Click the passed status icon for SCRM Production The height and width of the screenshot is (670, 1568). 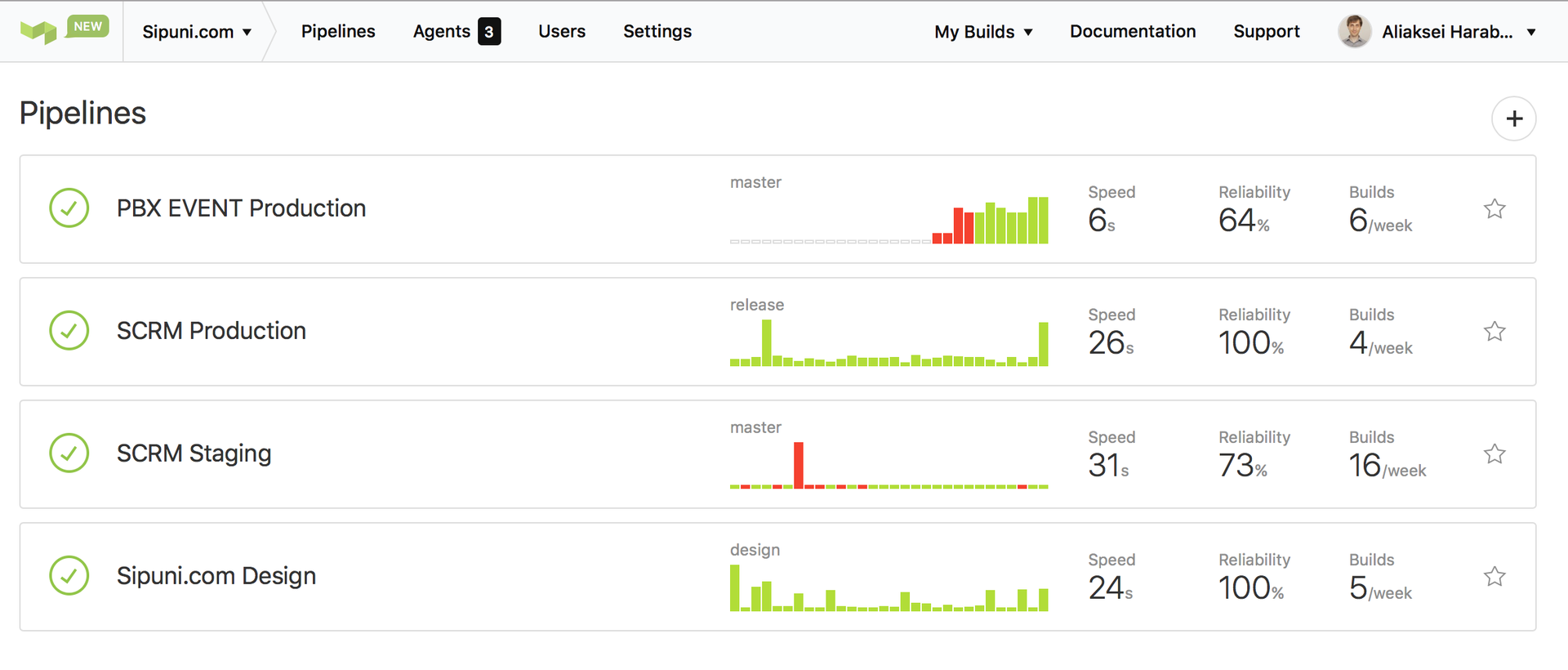tap(69, 331)
